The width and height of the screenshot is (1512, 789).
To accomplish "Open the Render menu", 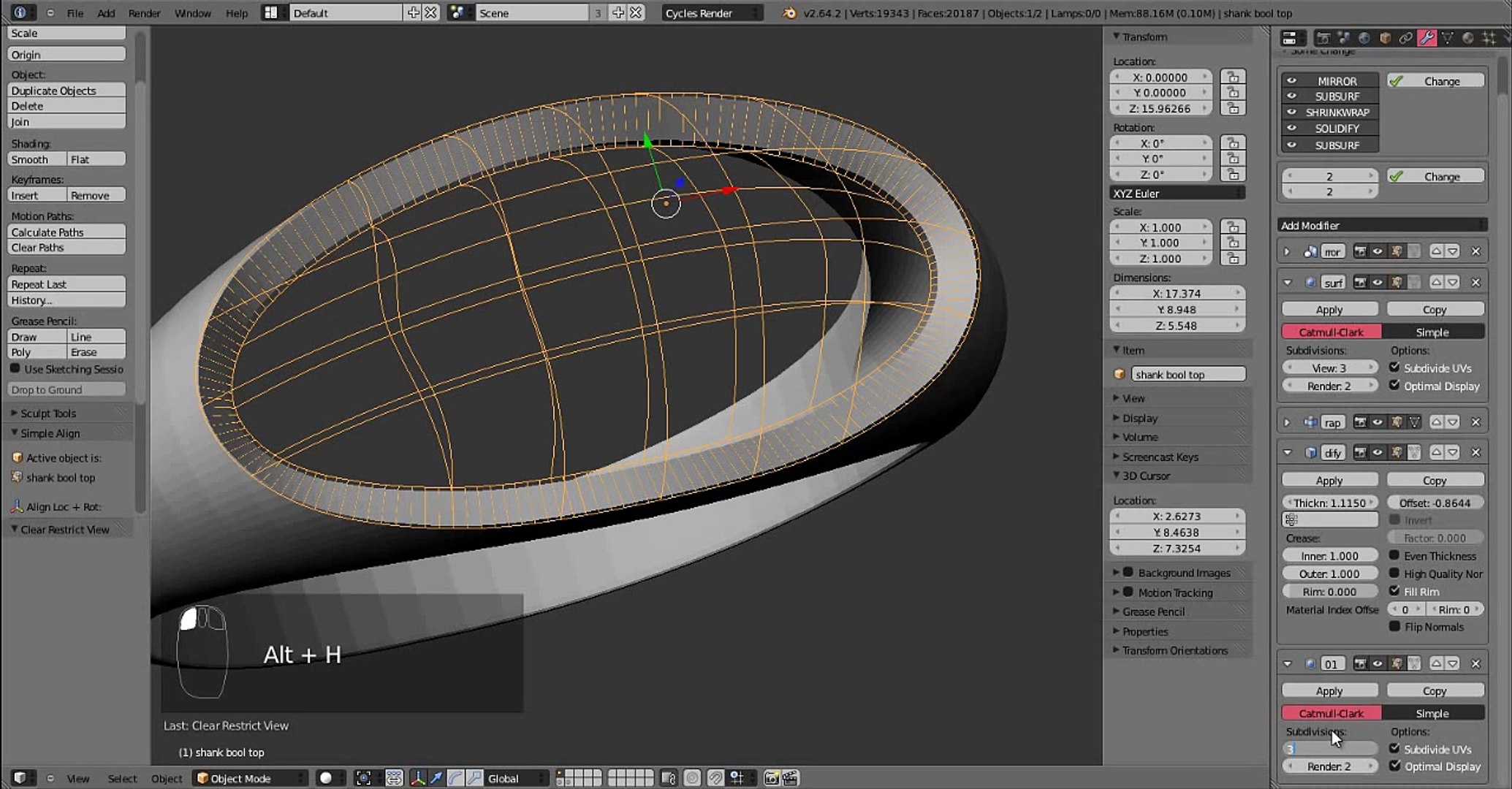I will [144, 13].
